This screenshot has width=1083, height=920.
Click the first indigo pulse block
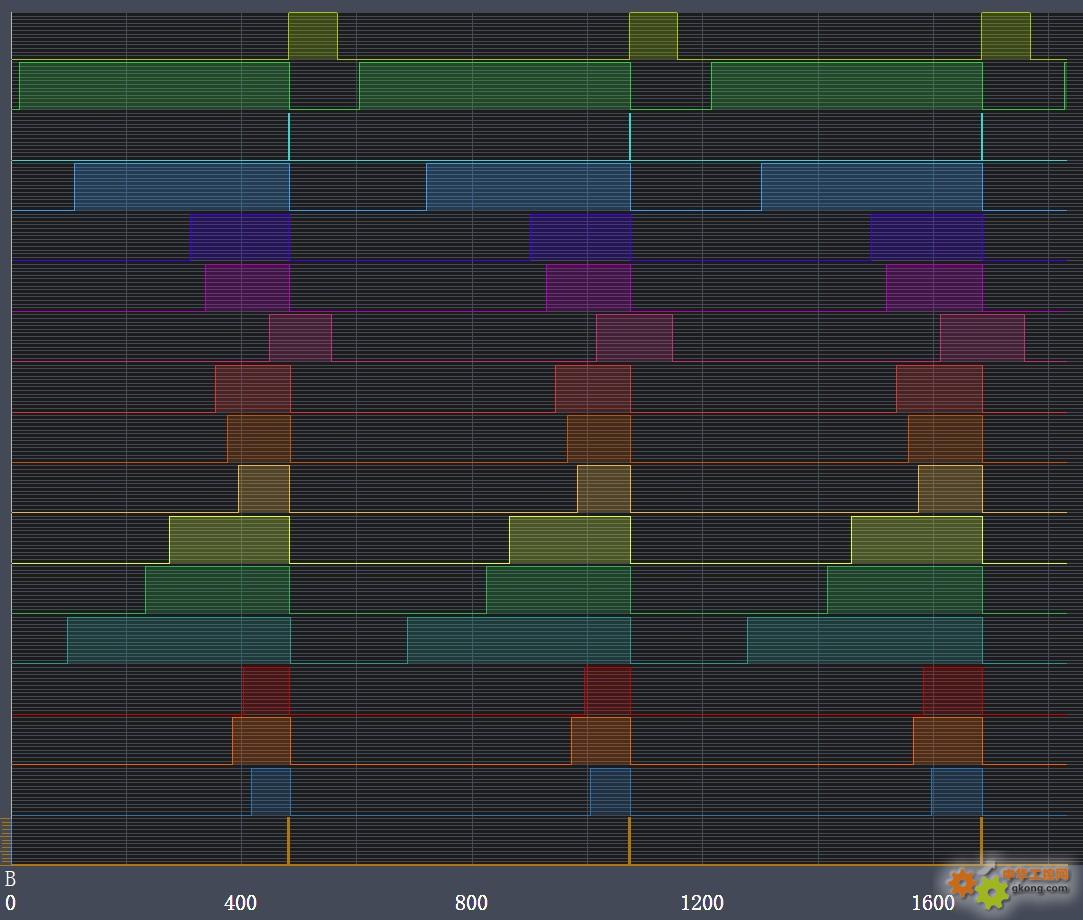coord(240,237)
